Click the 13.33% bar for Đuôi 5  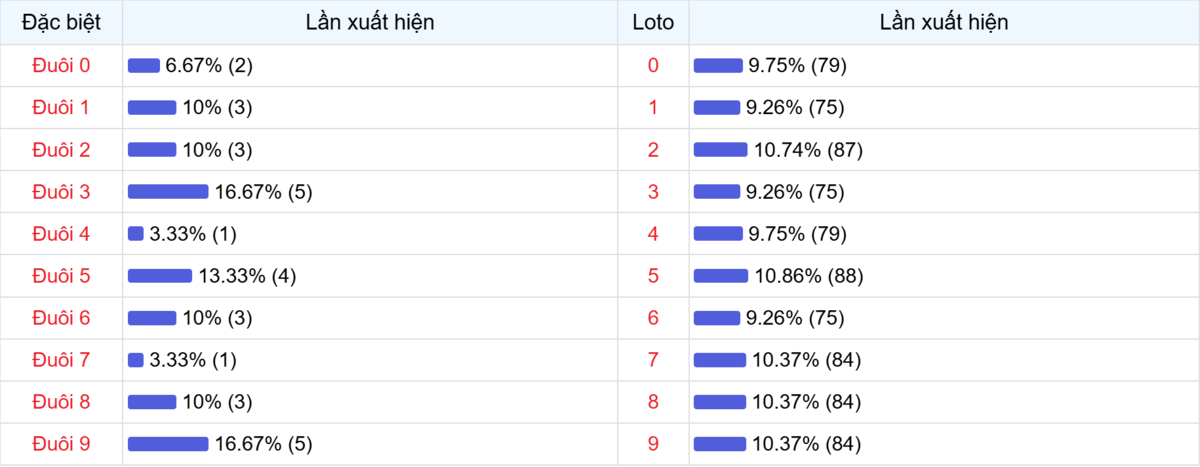coord(160,276)
